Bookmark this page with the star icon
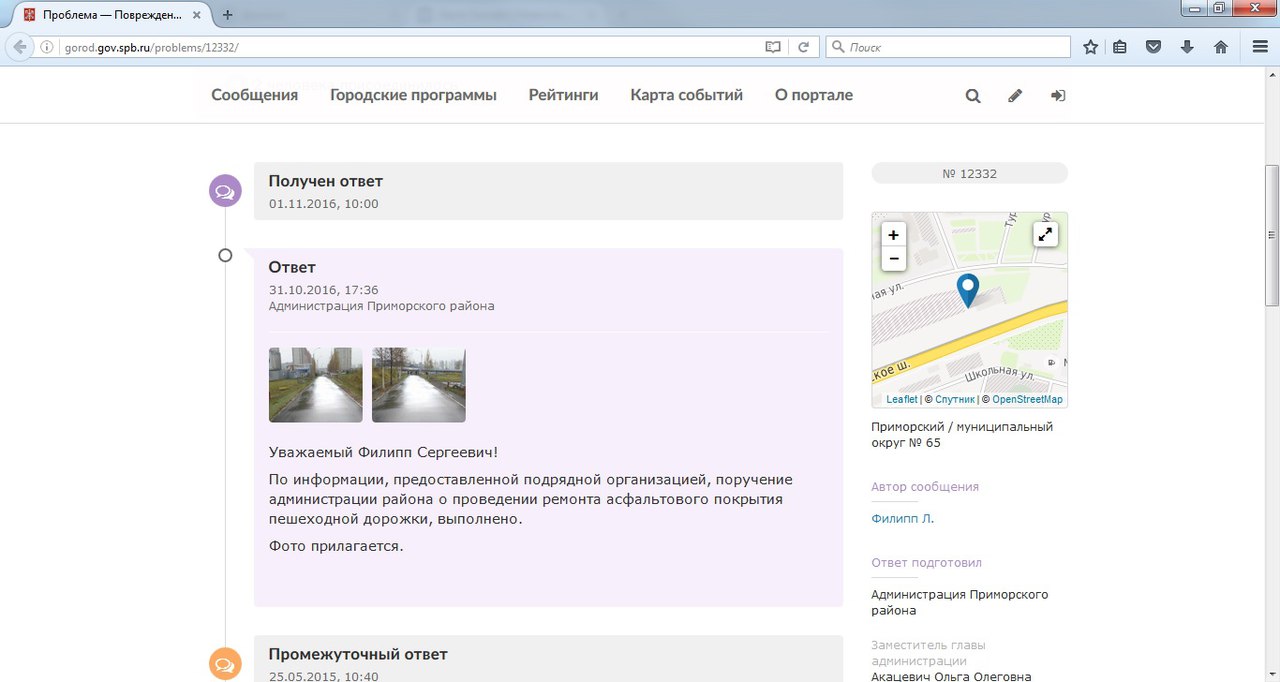 (1091, 47)
